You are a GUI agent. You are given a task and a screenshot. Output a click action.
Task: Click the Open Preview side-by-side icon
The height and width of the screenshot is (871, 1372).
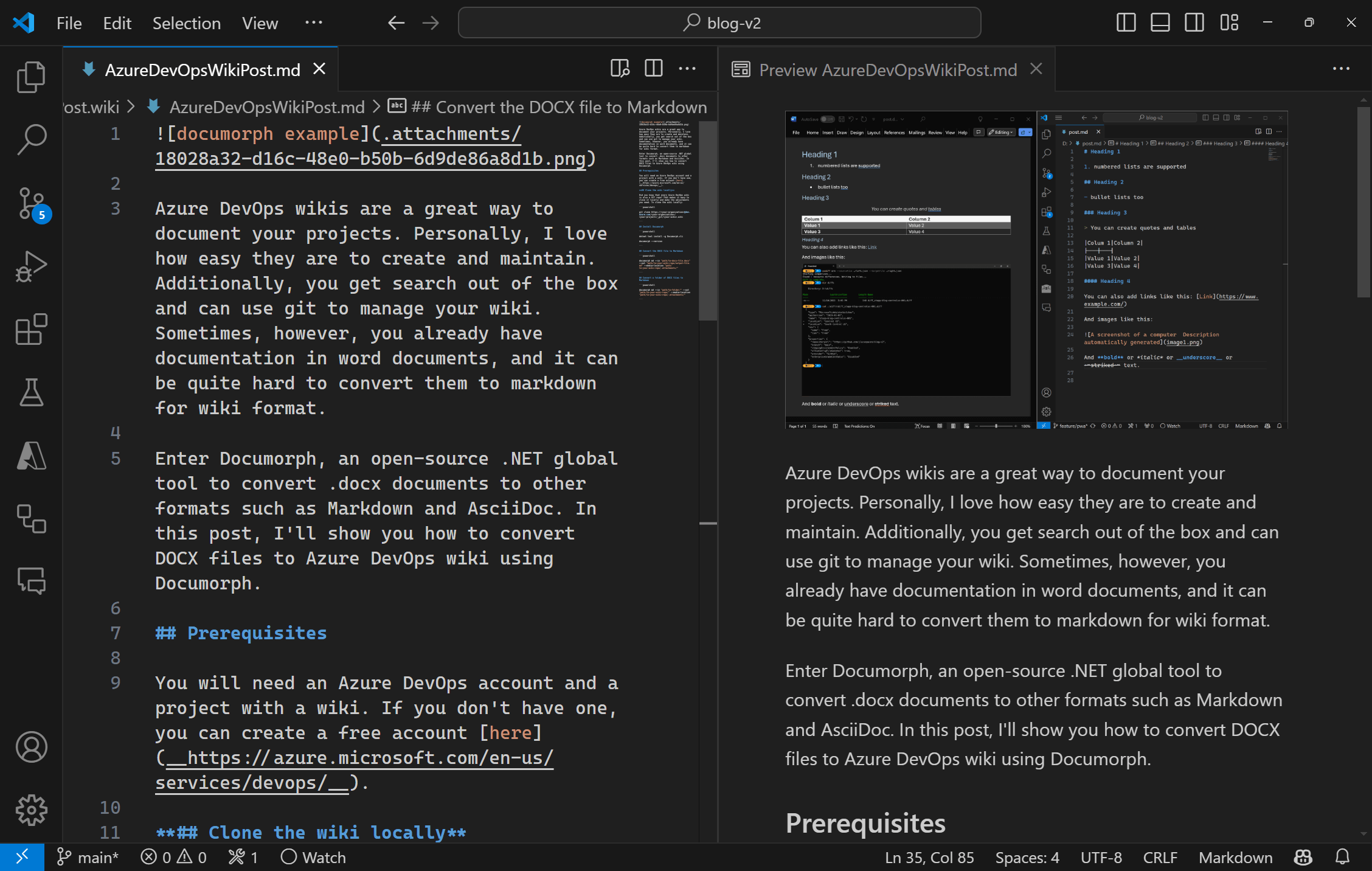click(x=619, y=68)
